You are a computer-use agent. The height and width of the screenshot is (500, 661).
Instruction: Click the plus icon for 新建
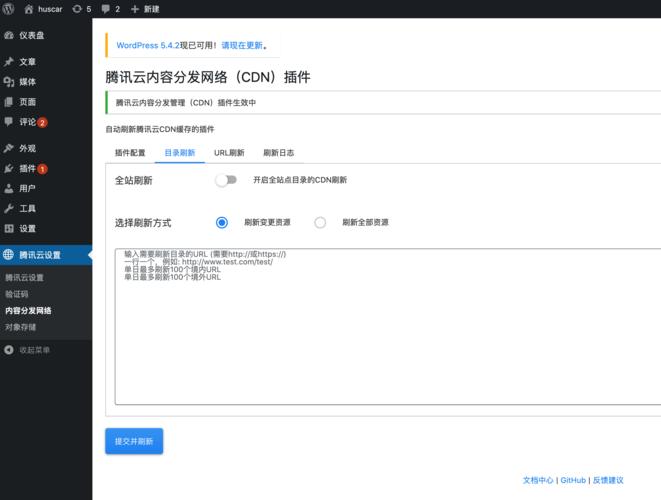[x=134, y=9]
